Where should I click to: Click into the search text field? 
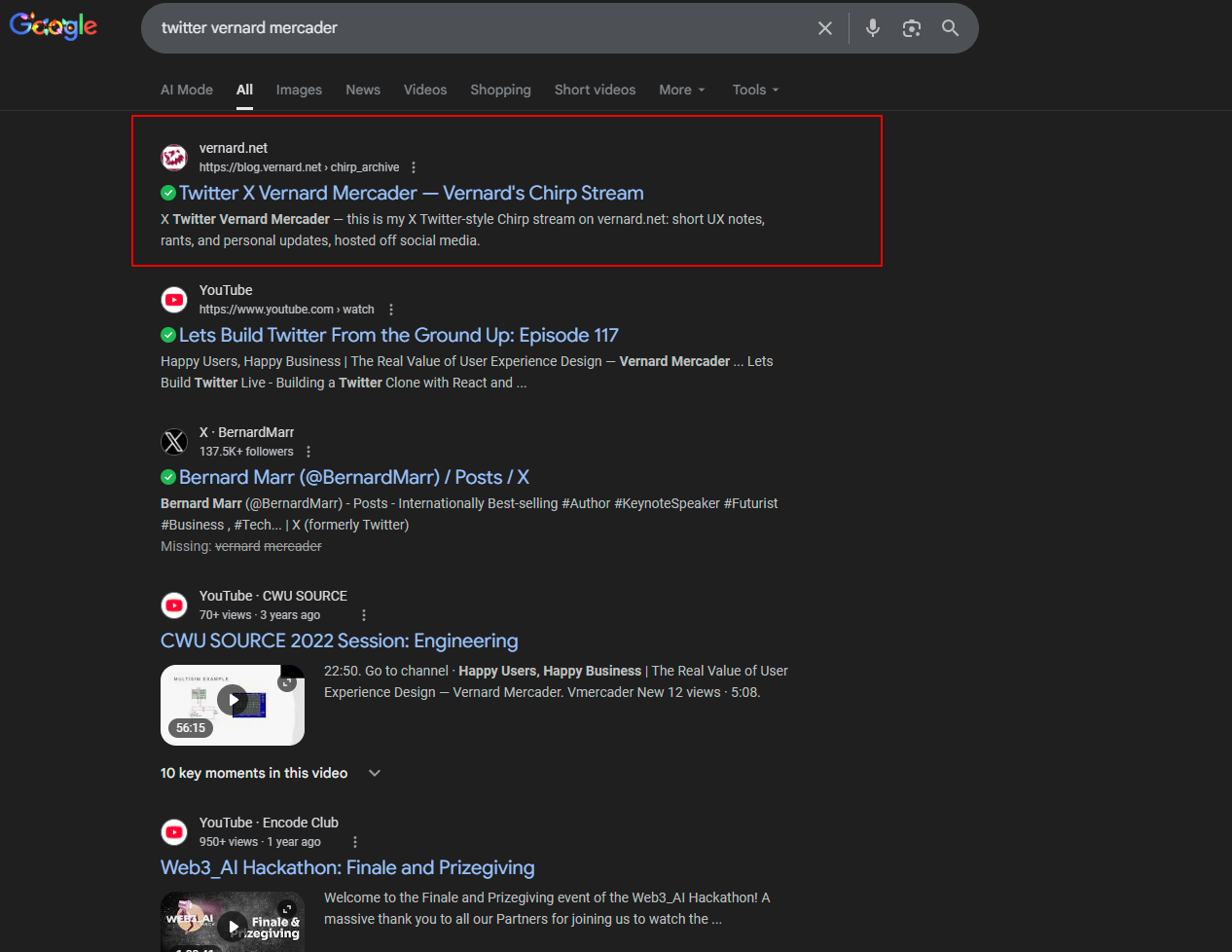(477, 28)
